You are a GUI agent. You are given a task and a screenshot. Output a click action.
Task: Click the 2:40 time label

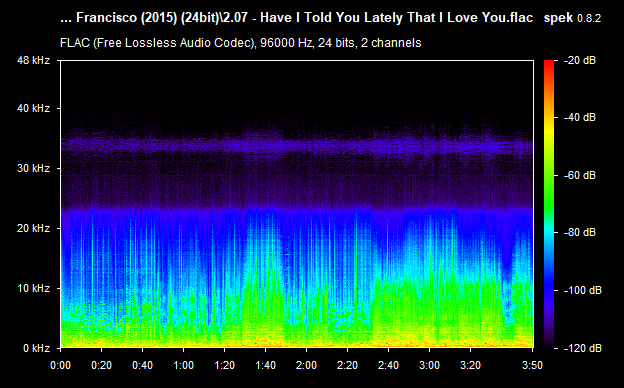coord(388,365)
